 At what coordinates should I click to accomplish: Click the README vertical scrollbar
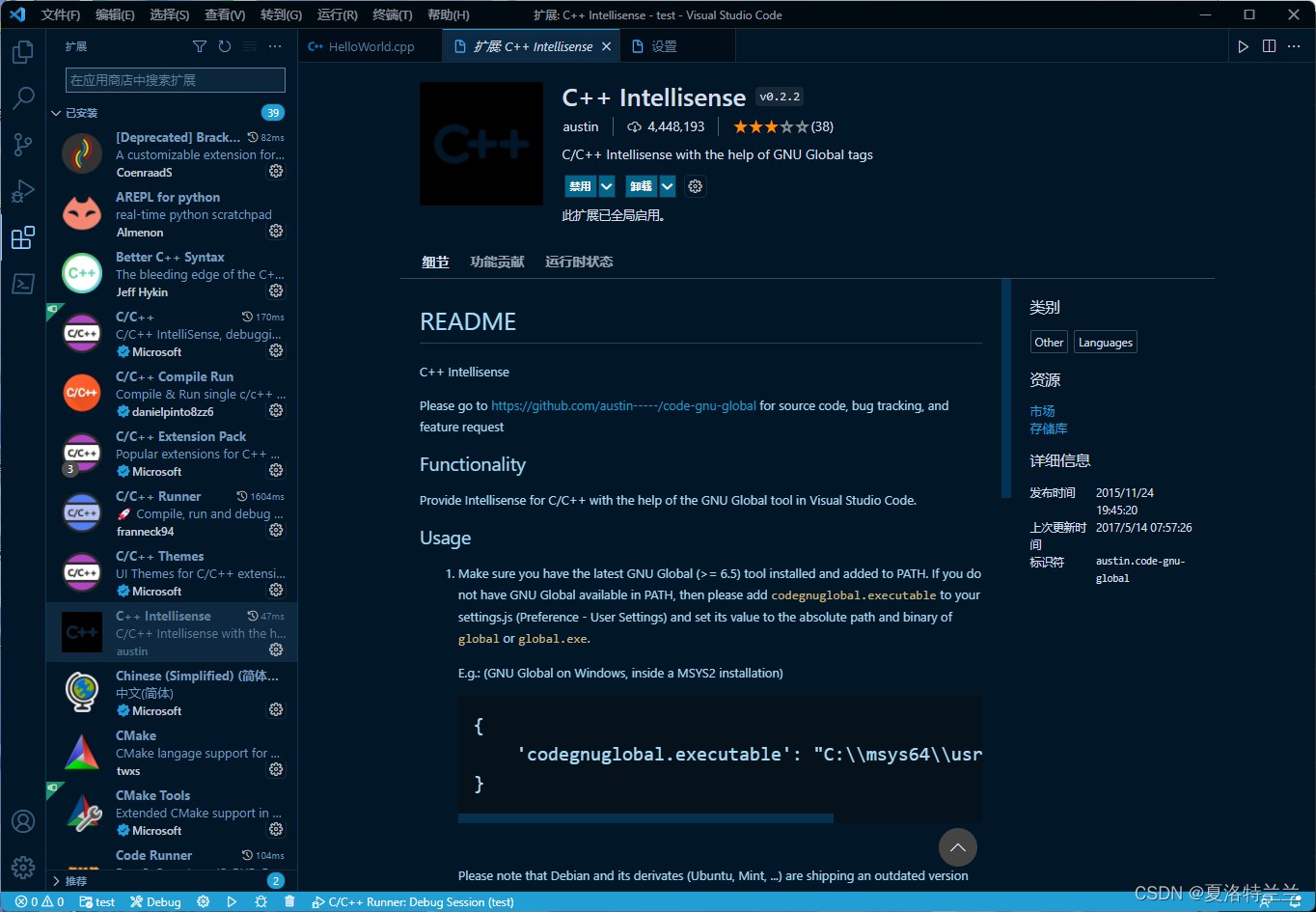point(1006,388)
